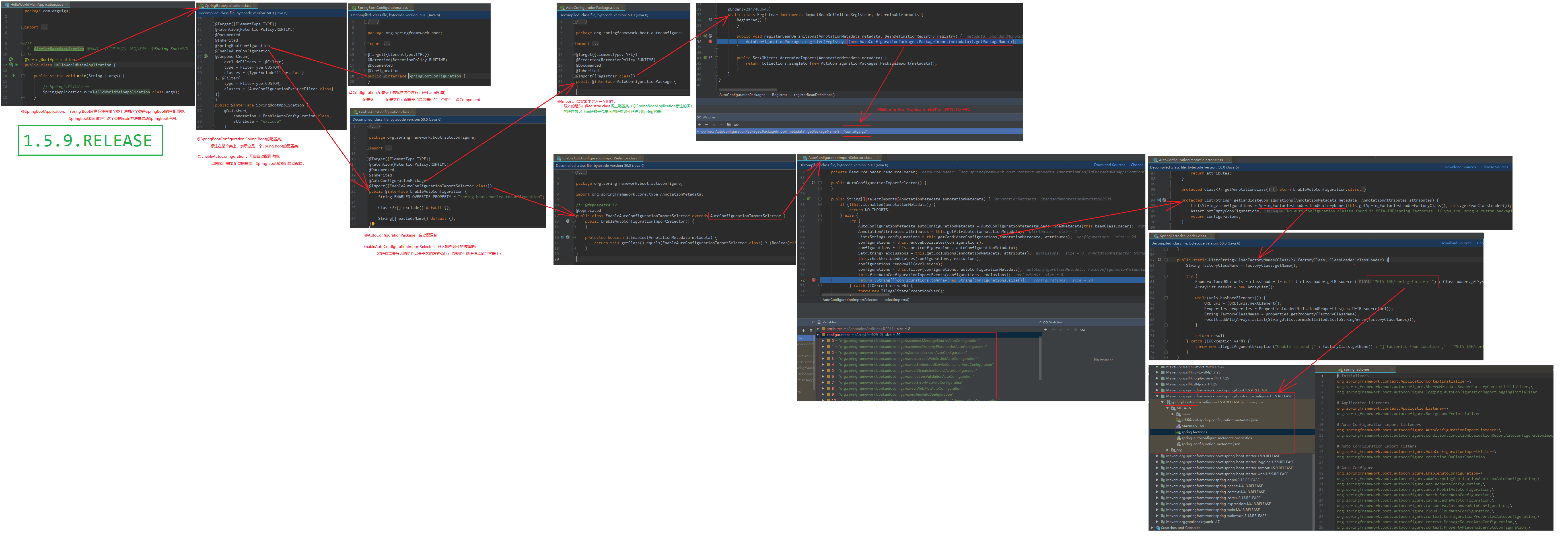Expand Scratches and Consoles node
This screenshot has width=1568, height=538.
(x=1152, y=528)
